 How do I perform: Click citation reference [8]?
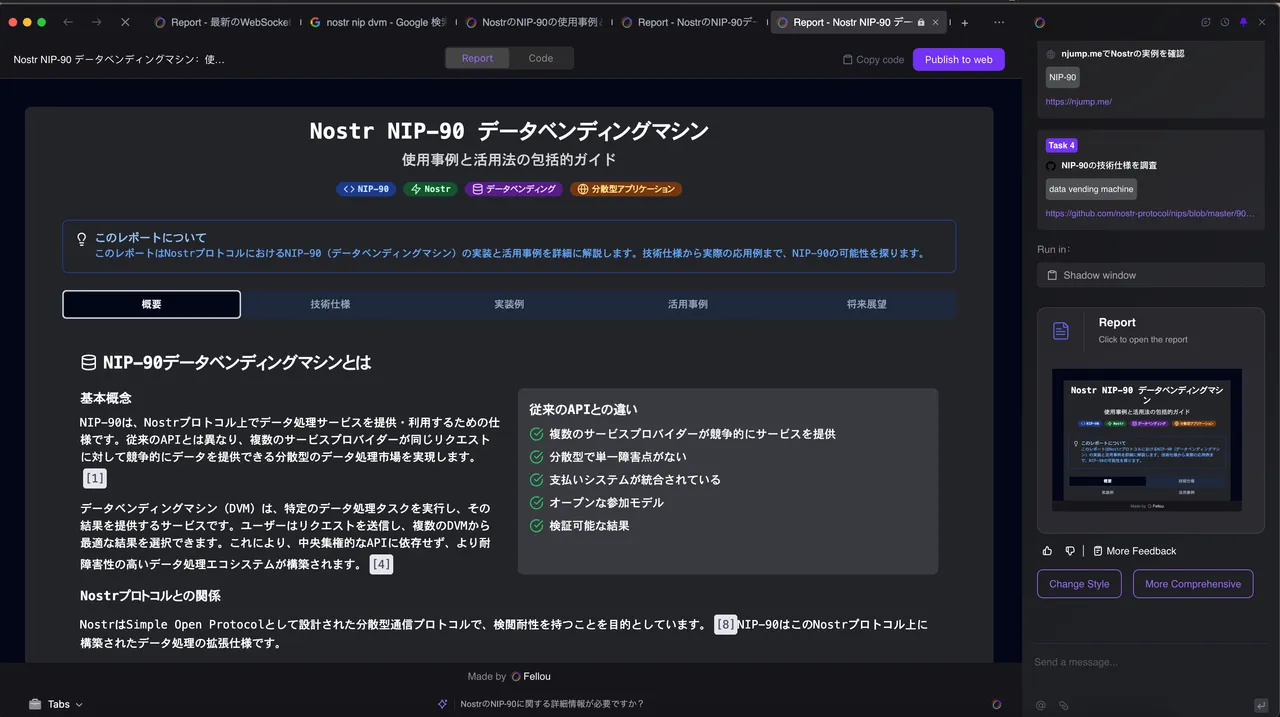[725, 624]
